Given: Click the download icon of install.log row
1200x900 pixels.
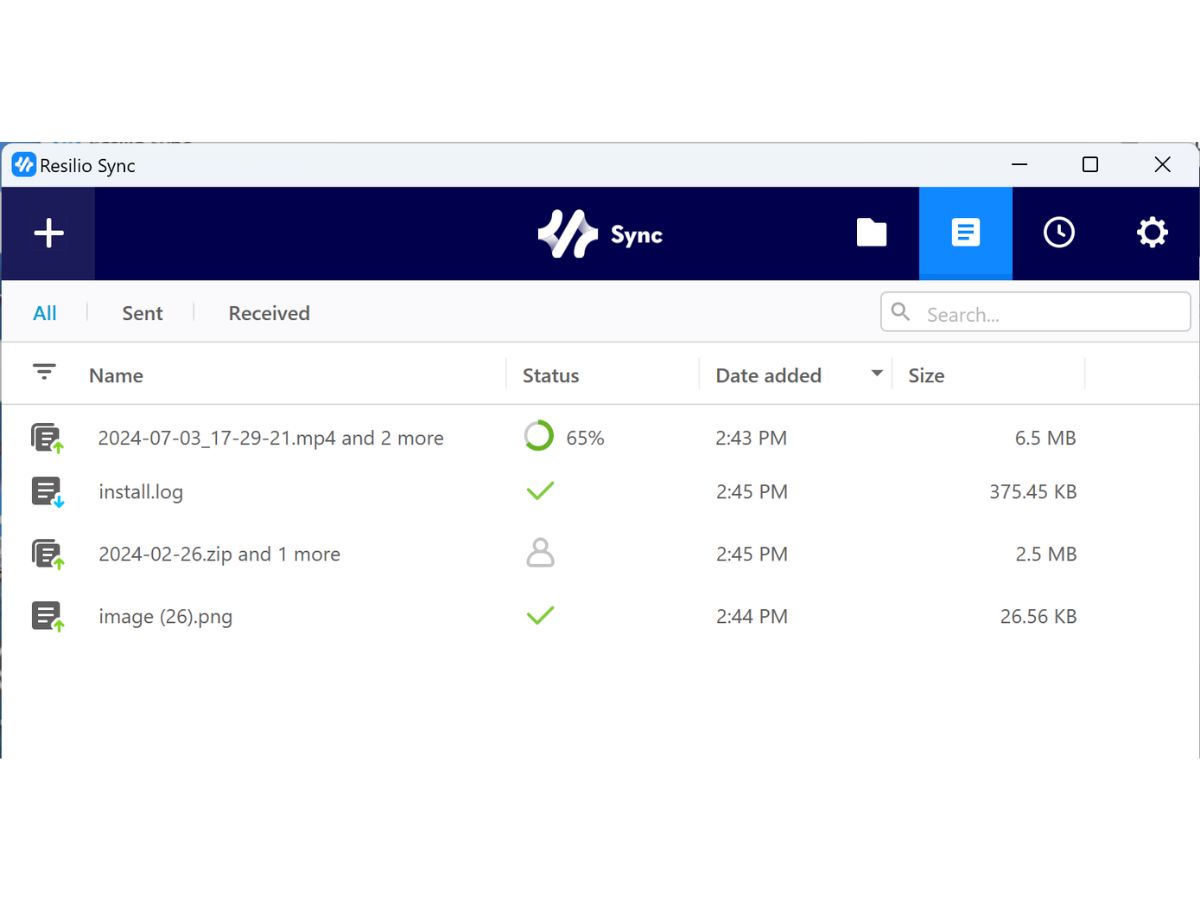Looking at the screenshot, I should (47, 492).
